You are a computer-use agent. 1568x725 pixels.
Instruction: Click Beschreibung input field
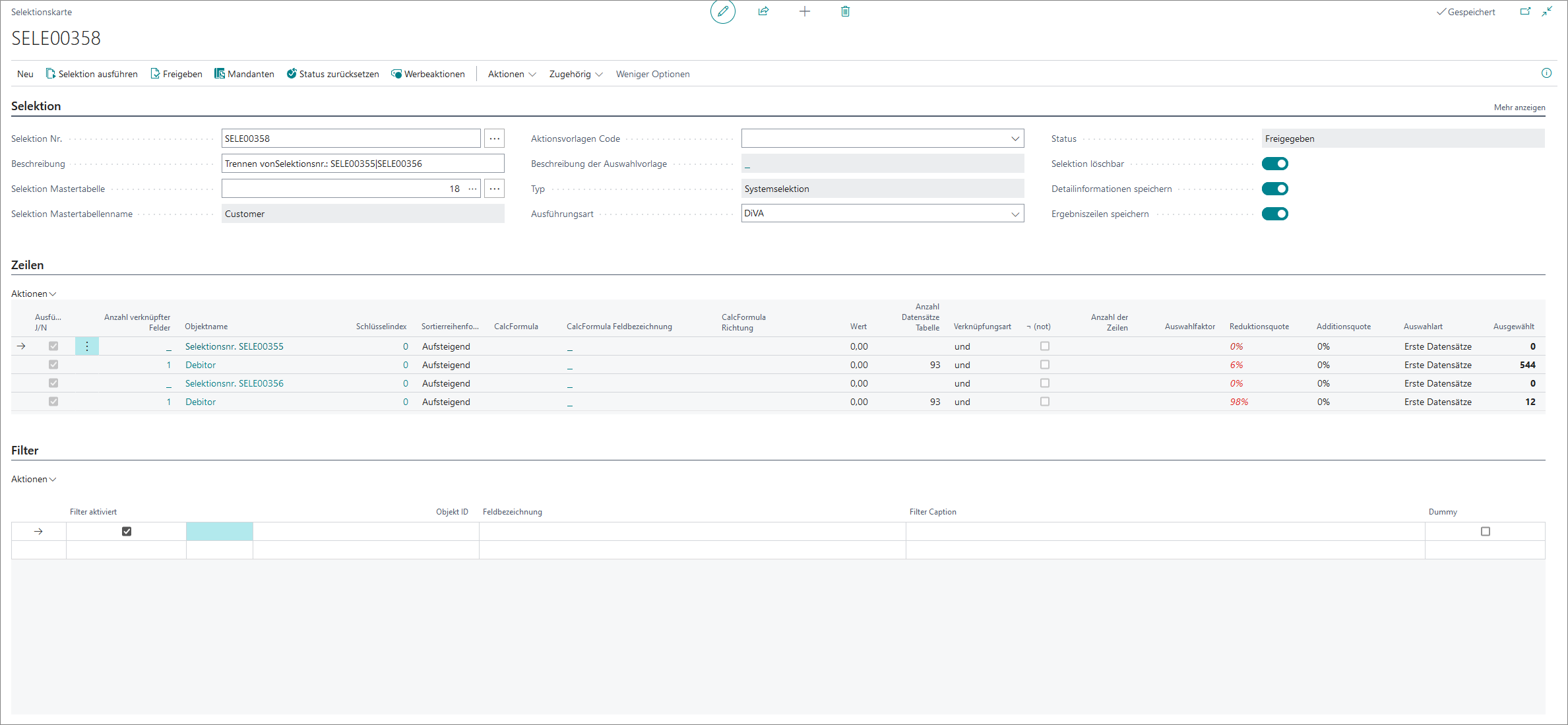point(363,164)
